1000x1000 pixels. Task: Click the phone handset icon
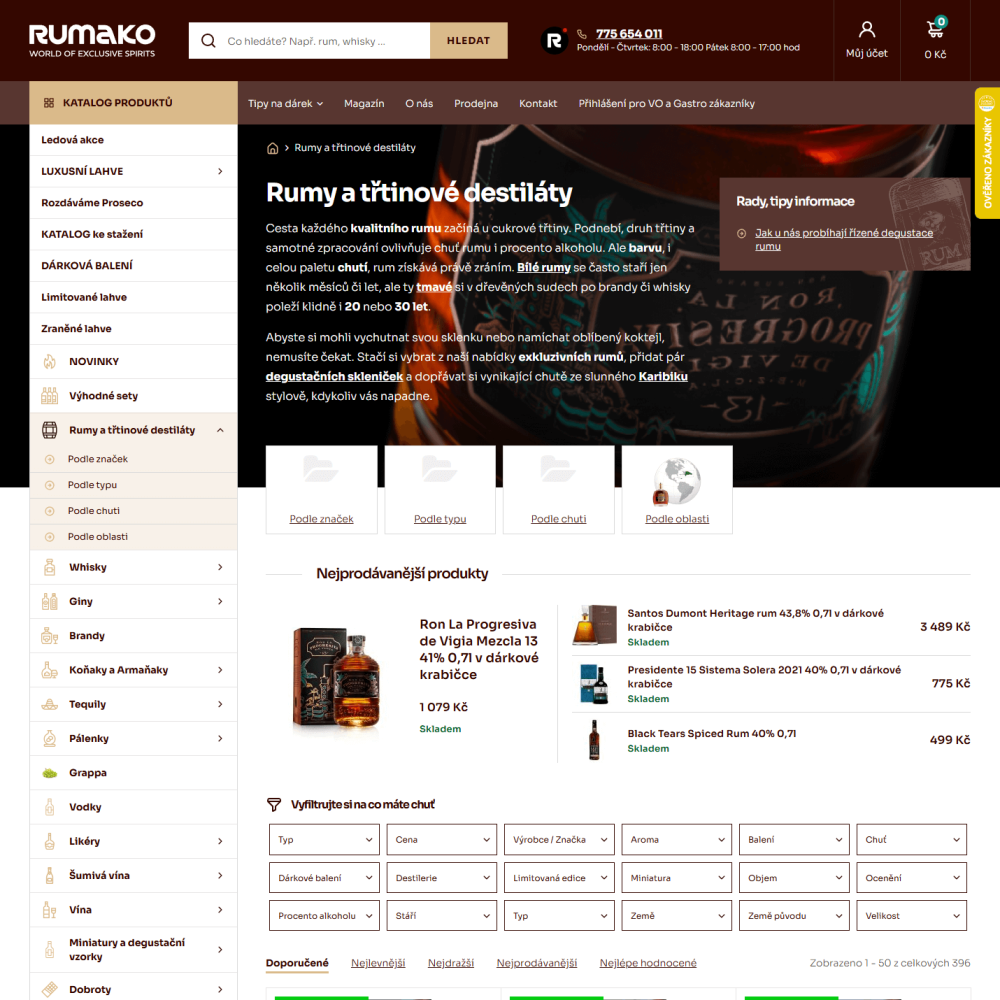pos(582,34)
